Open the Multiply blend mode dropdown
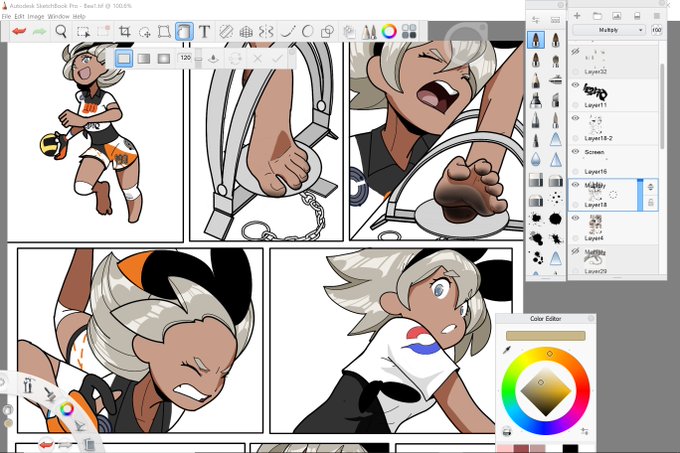 608,30
